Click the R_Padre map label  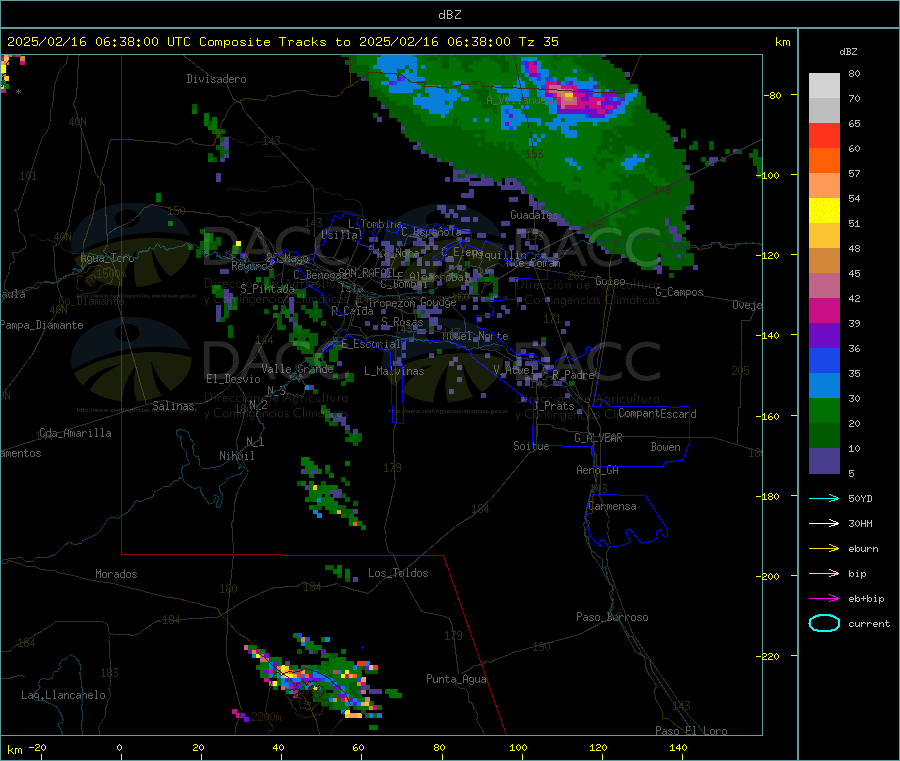coord(573,375)
